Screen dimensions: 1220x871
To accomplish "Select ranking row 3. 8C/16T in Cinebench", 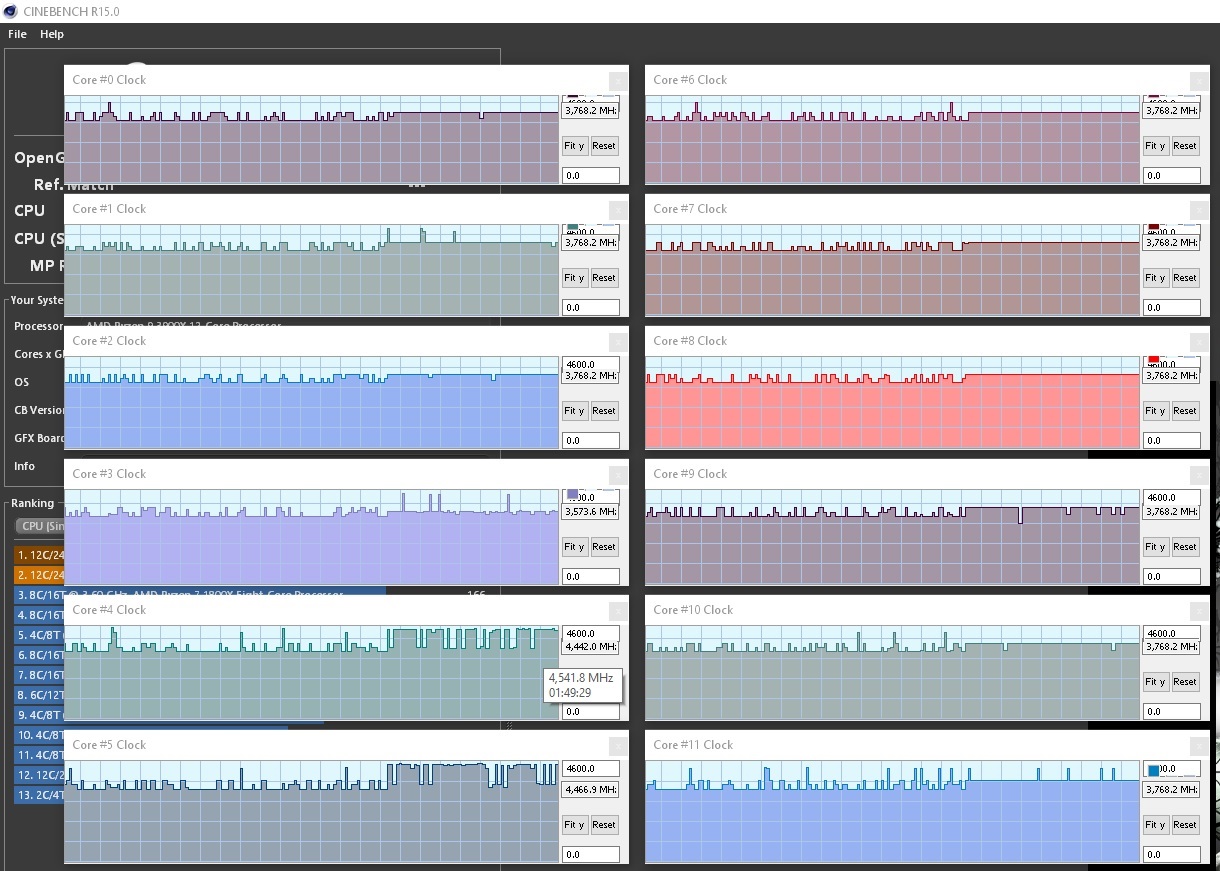I will (39, 595).
